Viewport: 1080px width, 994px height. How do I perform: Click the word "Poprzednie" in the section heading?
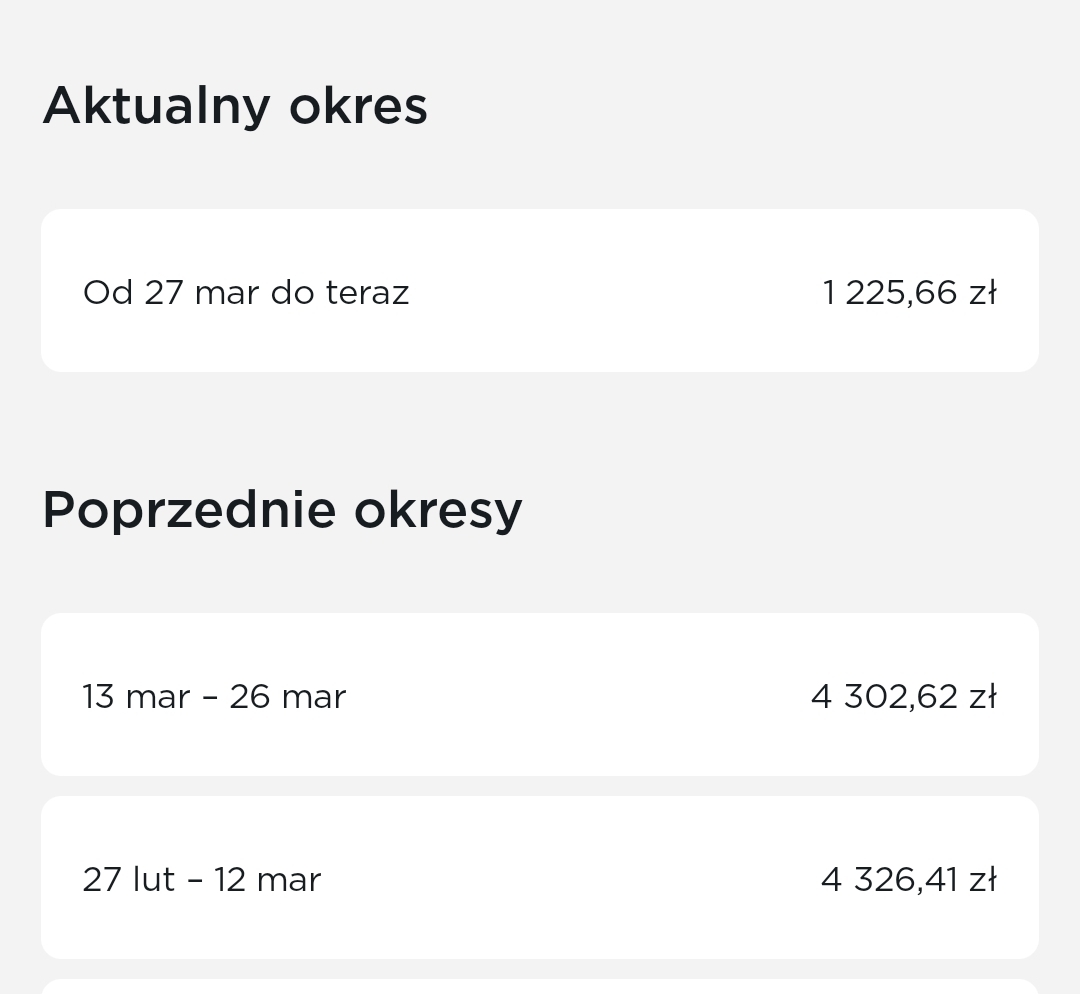tap(188, 510)
